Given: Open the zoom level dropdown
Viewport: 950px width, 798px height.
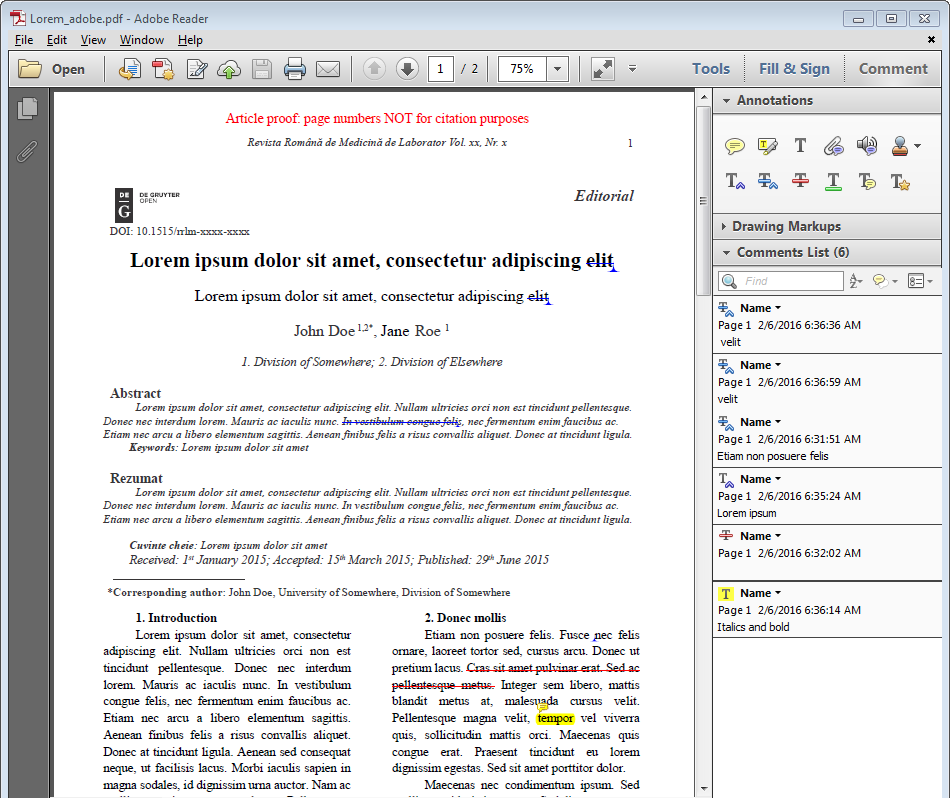Looking at the screenshot, I should point(557,68).
